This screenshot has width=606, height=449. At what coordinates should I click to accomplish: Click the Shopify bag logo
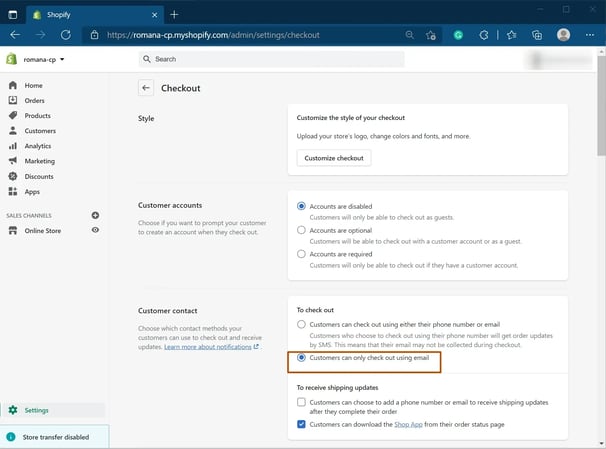[x=12, y=59]
